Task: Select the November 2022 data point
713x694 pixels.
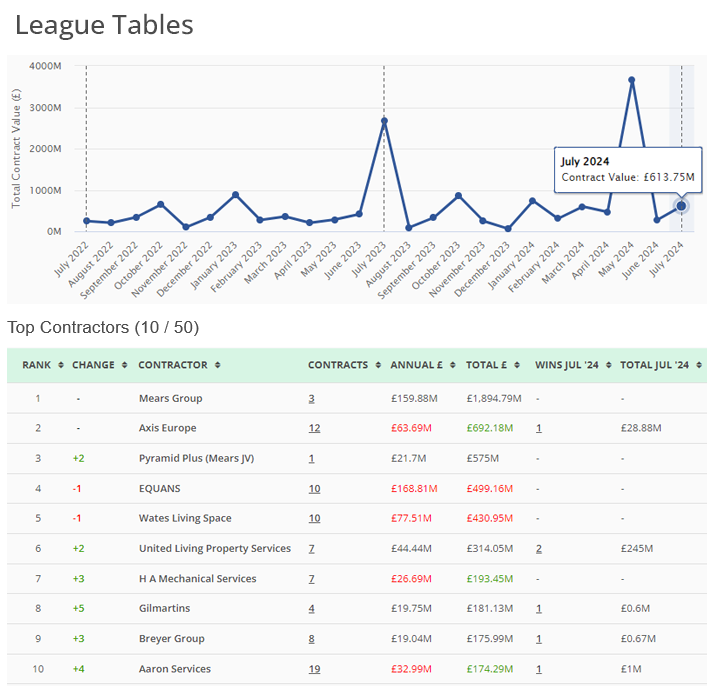Action: point(186,226)
